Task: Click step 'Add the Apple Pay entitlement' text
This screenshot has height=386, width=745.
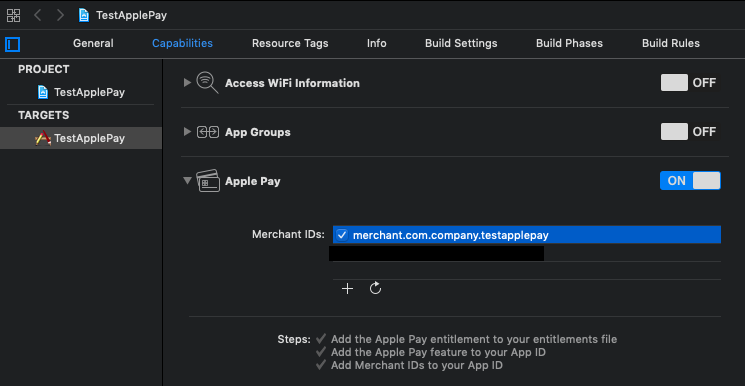Action: pyautogui.click(x=474, y=339)
